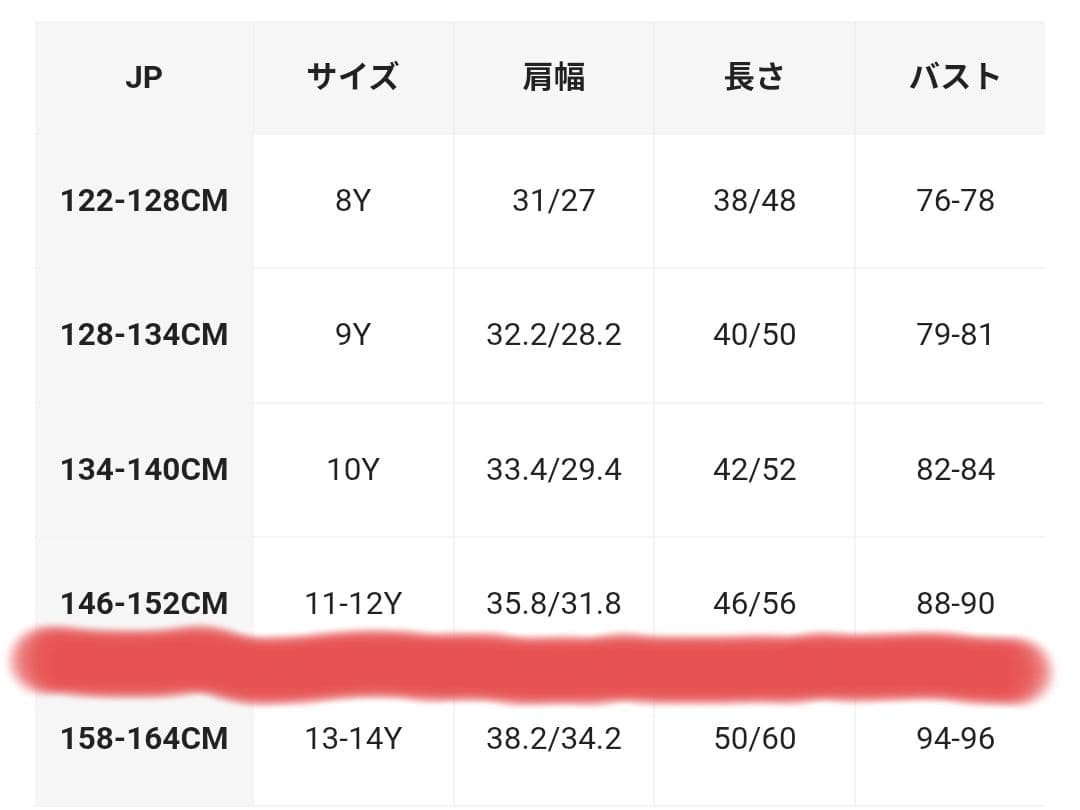Image resolution: width=1080 pixels, height=810 pixels.
Task: Click length value 42/52
Action: click(754, 469)
